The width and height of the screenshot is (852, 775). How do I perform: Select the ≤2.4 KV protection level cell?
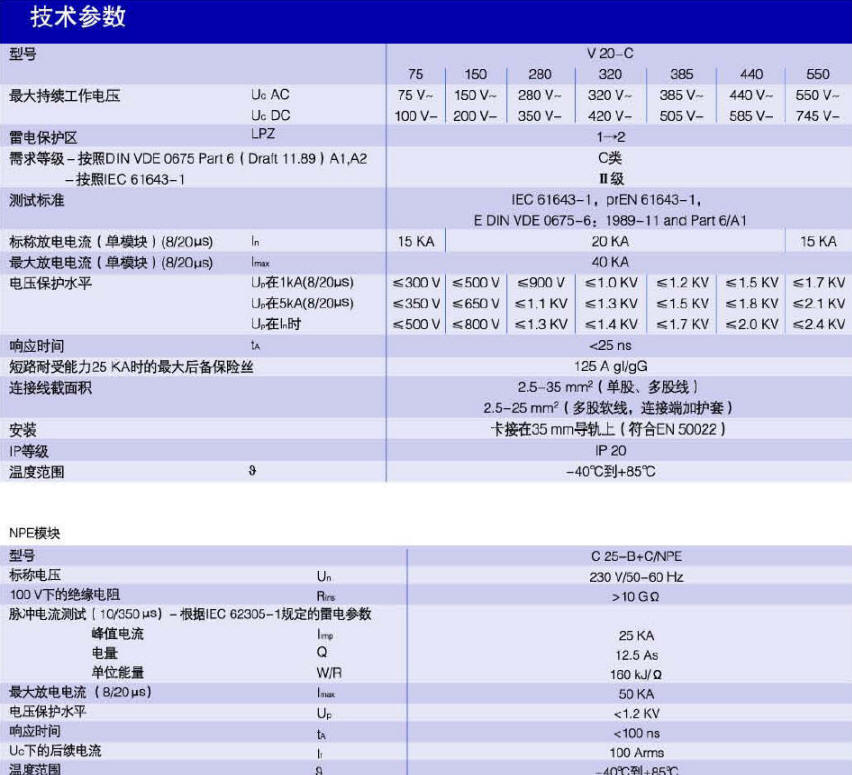click(x=818, y=324)
